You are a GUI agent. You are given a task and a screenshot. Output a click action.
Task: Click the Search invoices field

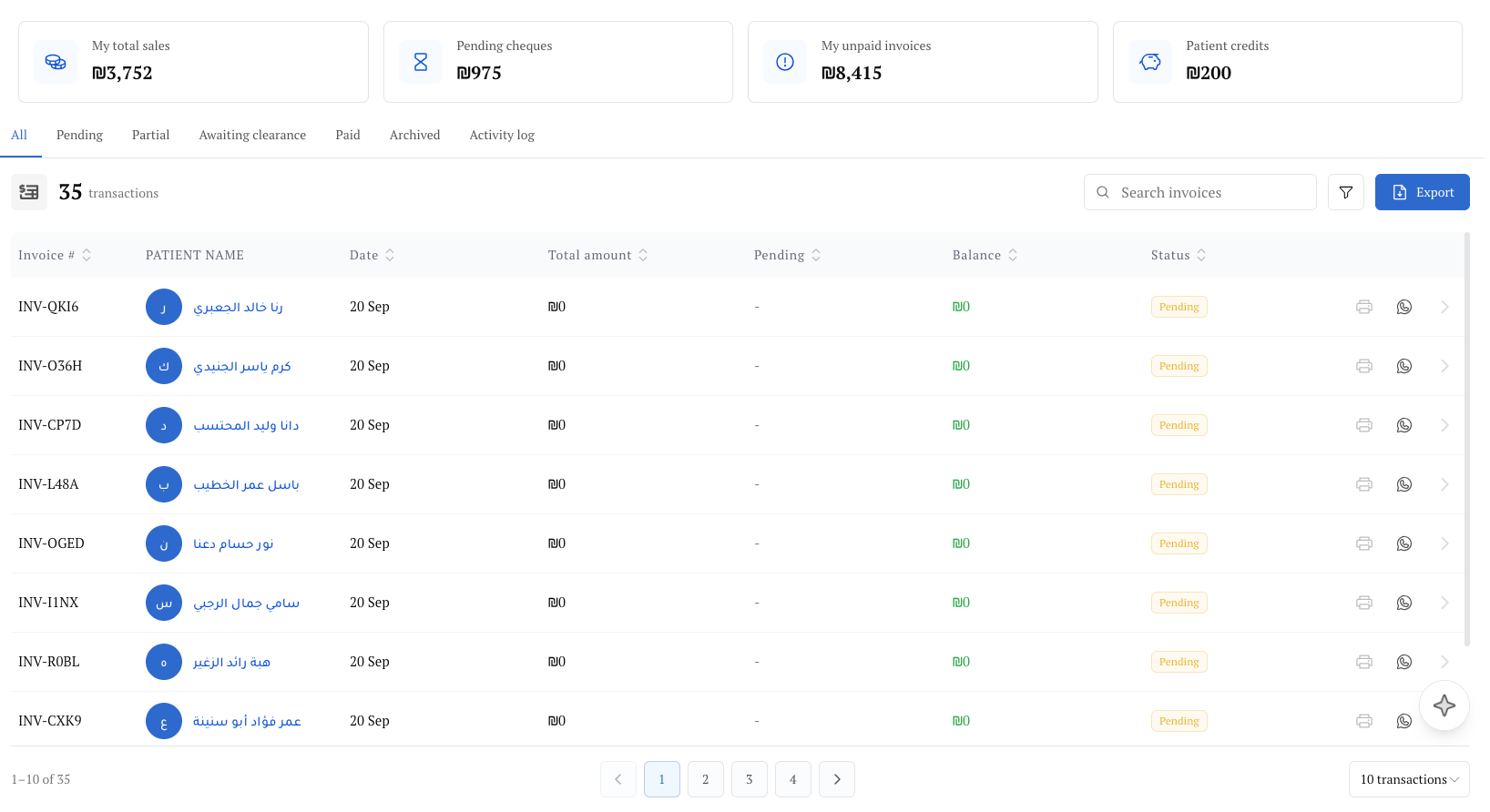1199,192
